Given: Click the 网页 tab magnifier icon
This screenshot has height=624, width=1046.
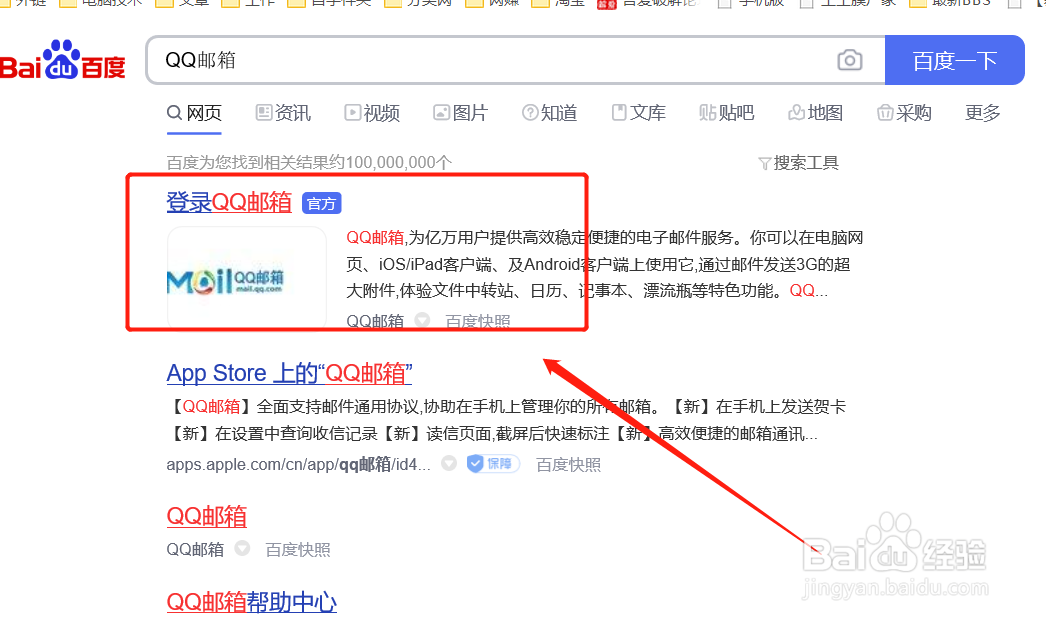Looking at the screenshot, I should pyautogui.click(x=174, y=112).
